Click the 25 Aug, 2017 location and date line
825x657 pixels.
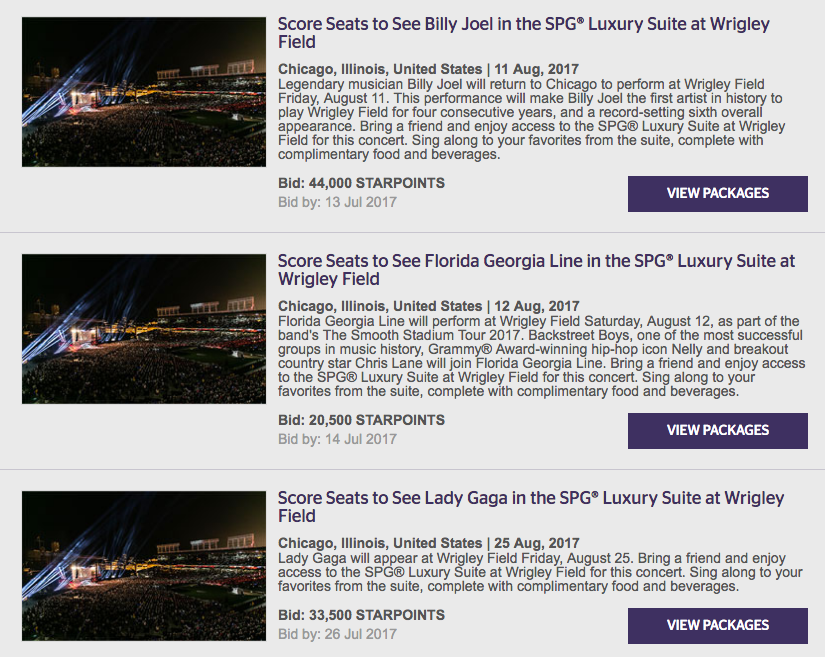click(x=428, y=543)
